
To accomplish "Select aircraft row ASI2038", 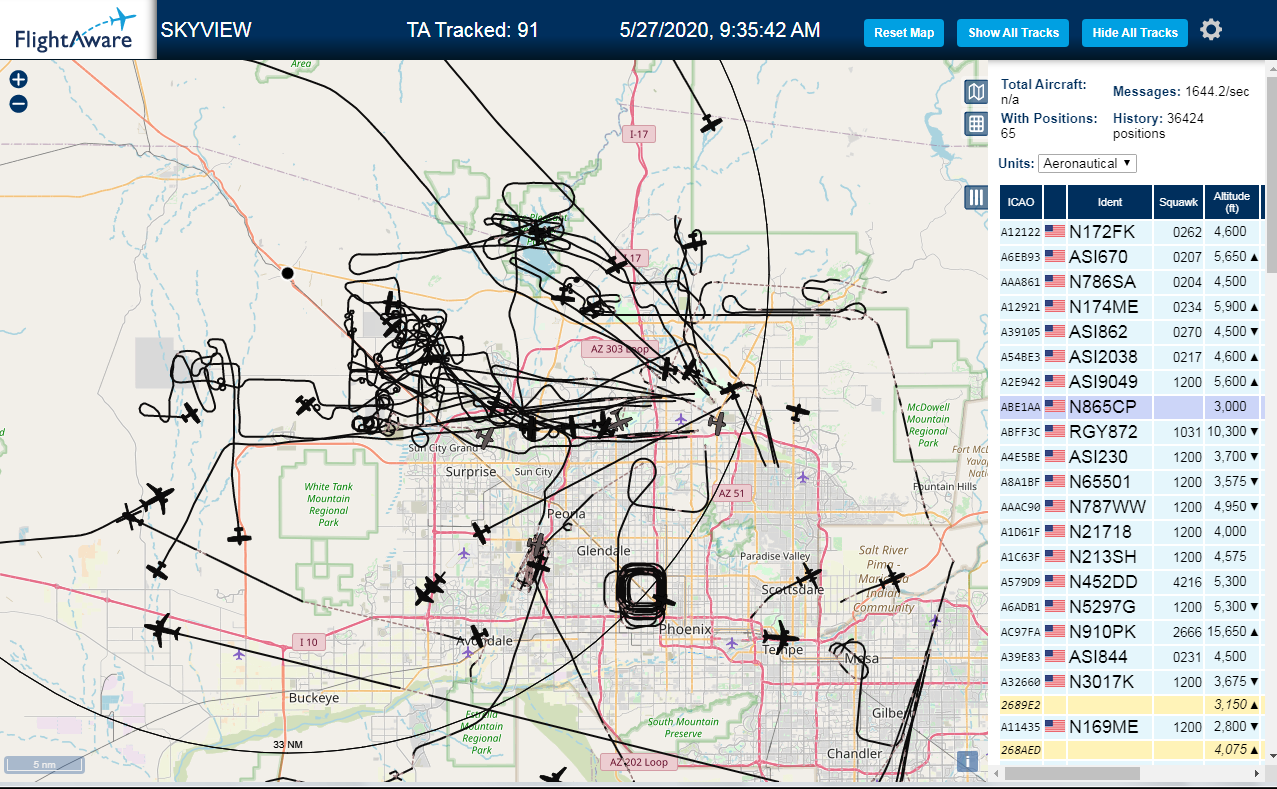I will click(1130, 357).
